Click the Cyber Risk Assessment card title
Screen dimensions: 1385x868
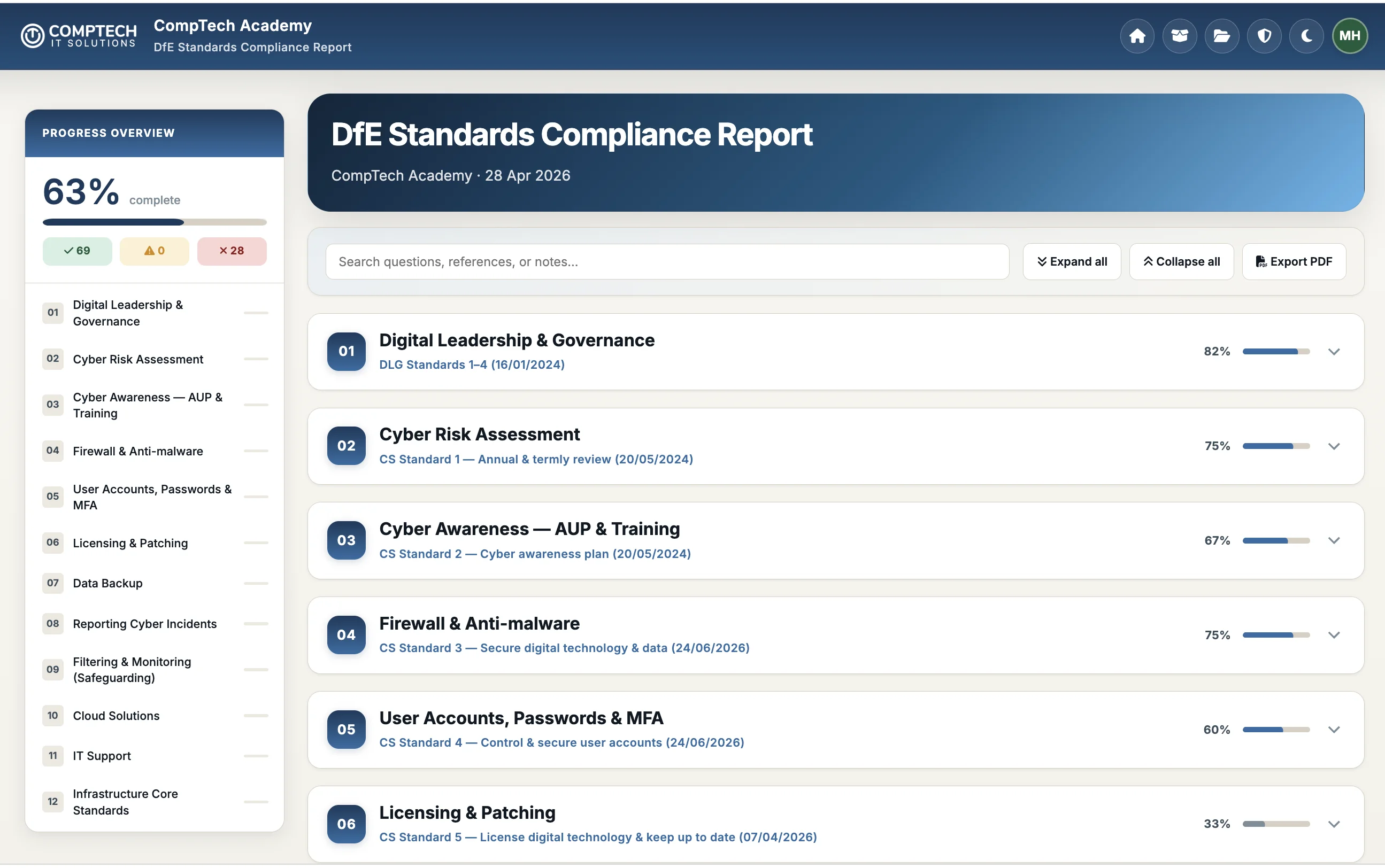[480, 435]
